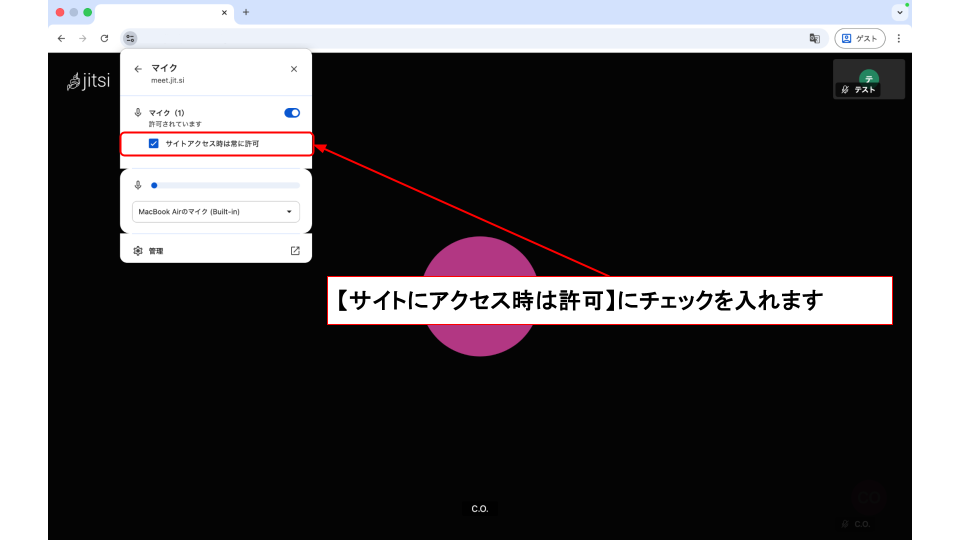Click the site information icon in address bar
Viewport: 960px width, 540px height.
pyautogui.click(x=130, y=38)
